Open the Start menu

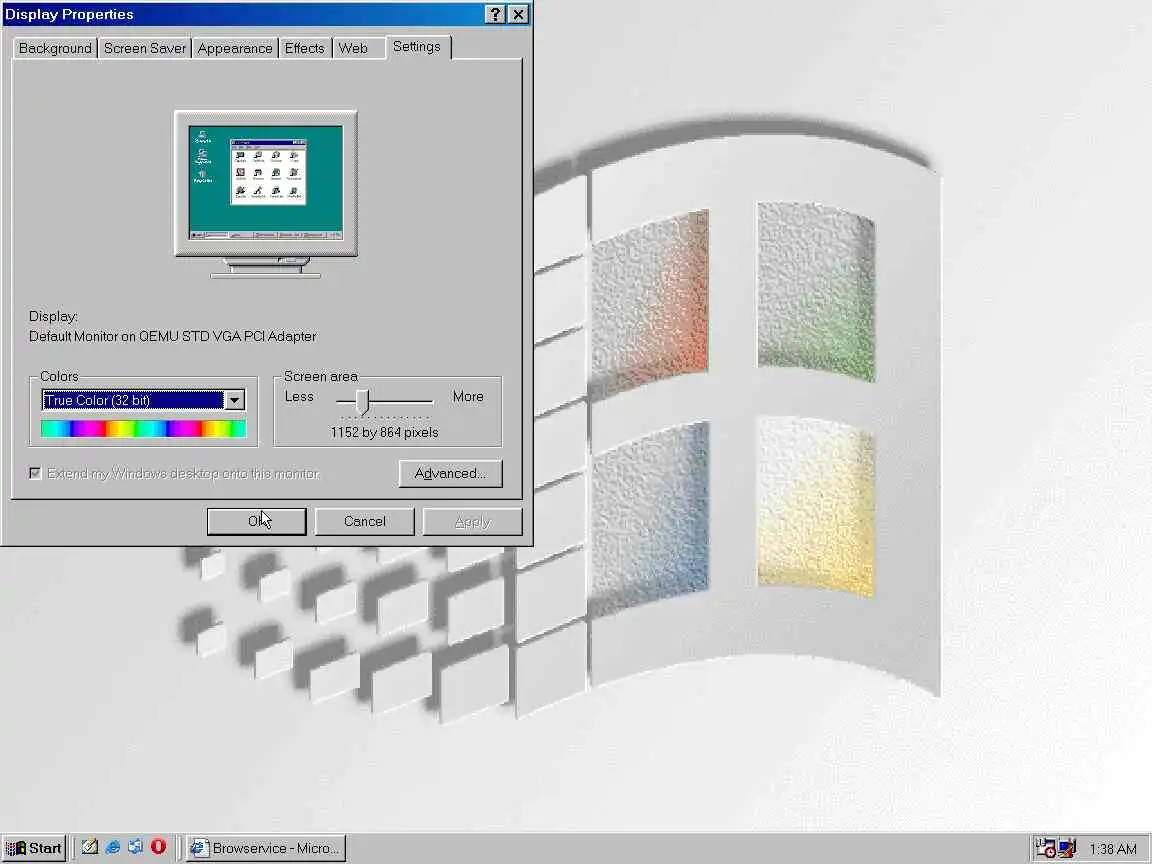coord(34,848)
